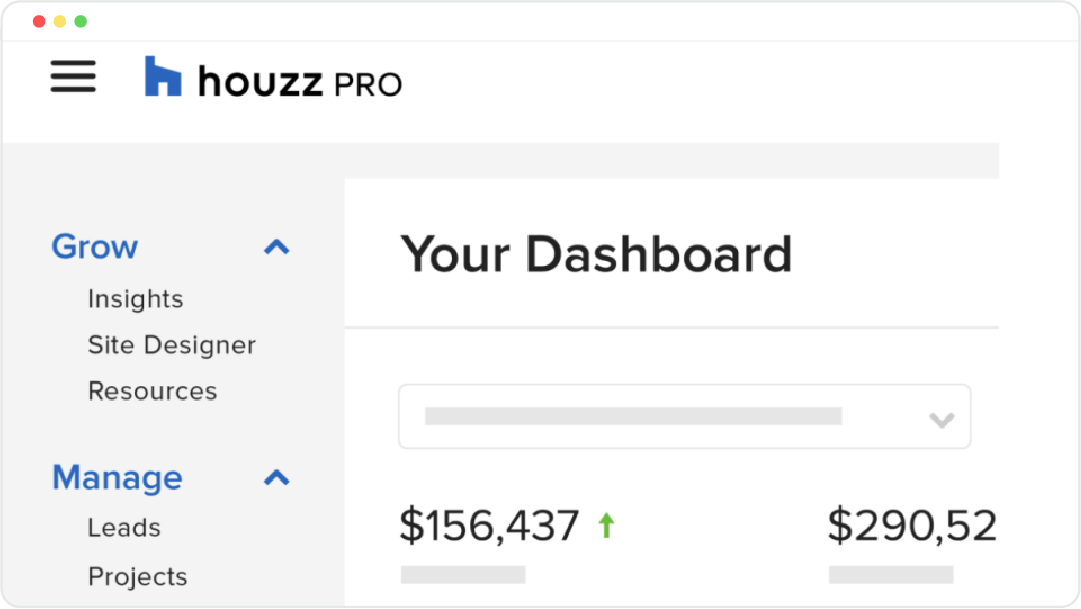Open the dashboard filter dropdown
The height and width of the screenshot is (609, 1081).
[x=685, y=416]
